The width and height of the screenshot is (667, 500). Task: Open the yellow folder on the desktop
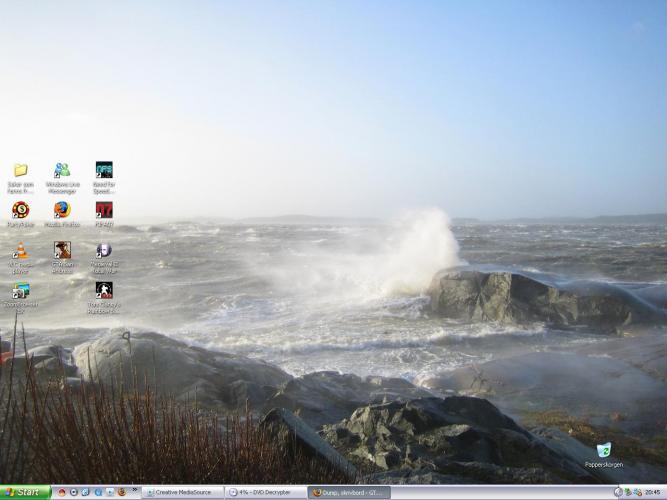[20, 171]
